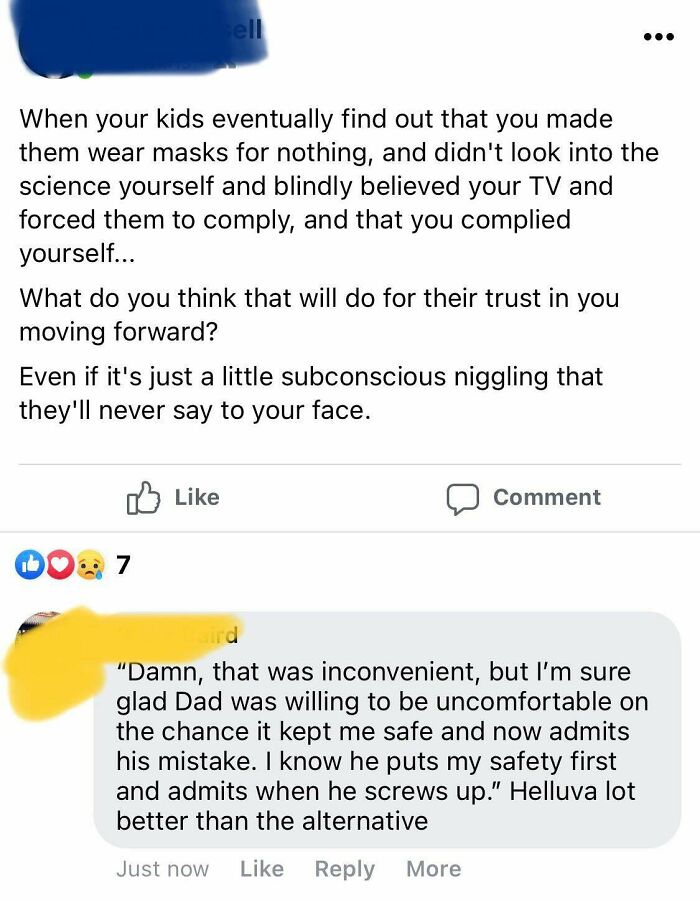Like the comment
The width and height of the screenshot is (700, 902).
coord(262,869)
